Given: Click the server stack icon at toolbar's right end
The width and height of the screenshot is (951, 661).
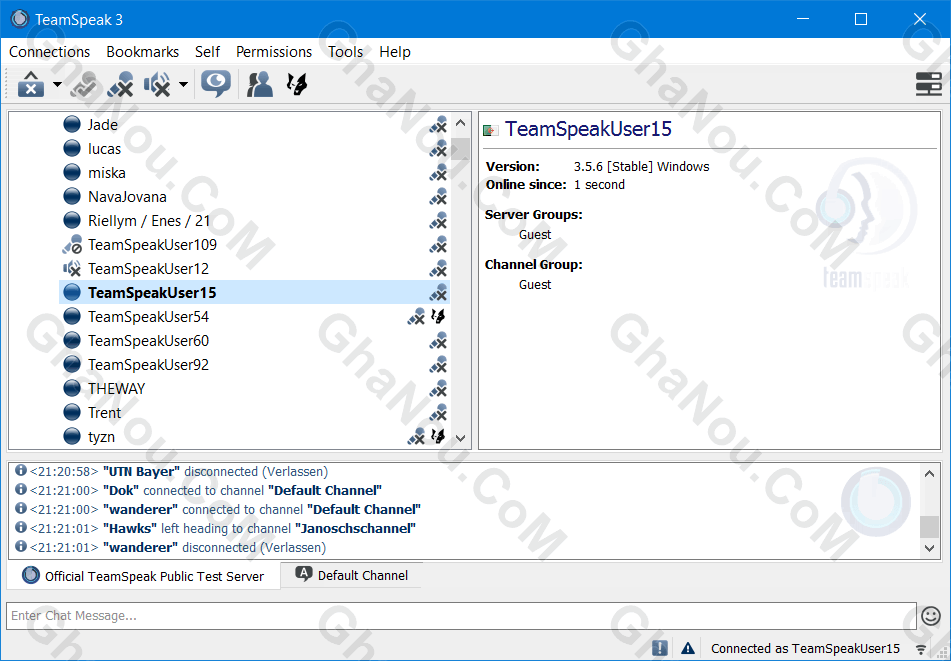Looking at the screenshot, I should coord(928,84).
